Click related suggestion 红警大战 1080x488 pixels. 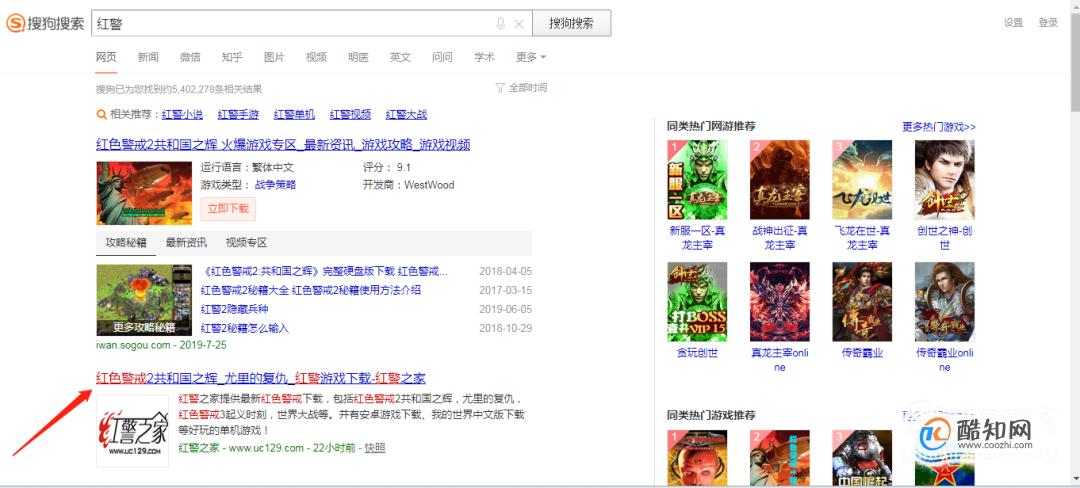point(406,114)
